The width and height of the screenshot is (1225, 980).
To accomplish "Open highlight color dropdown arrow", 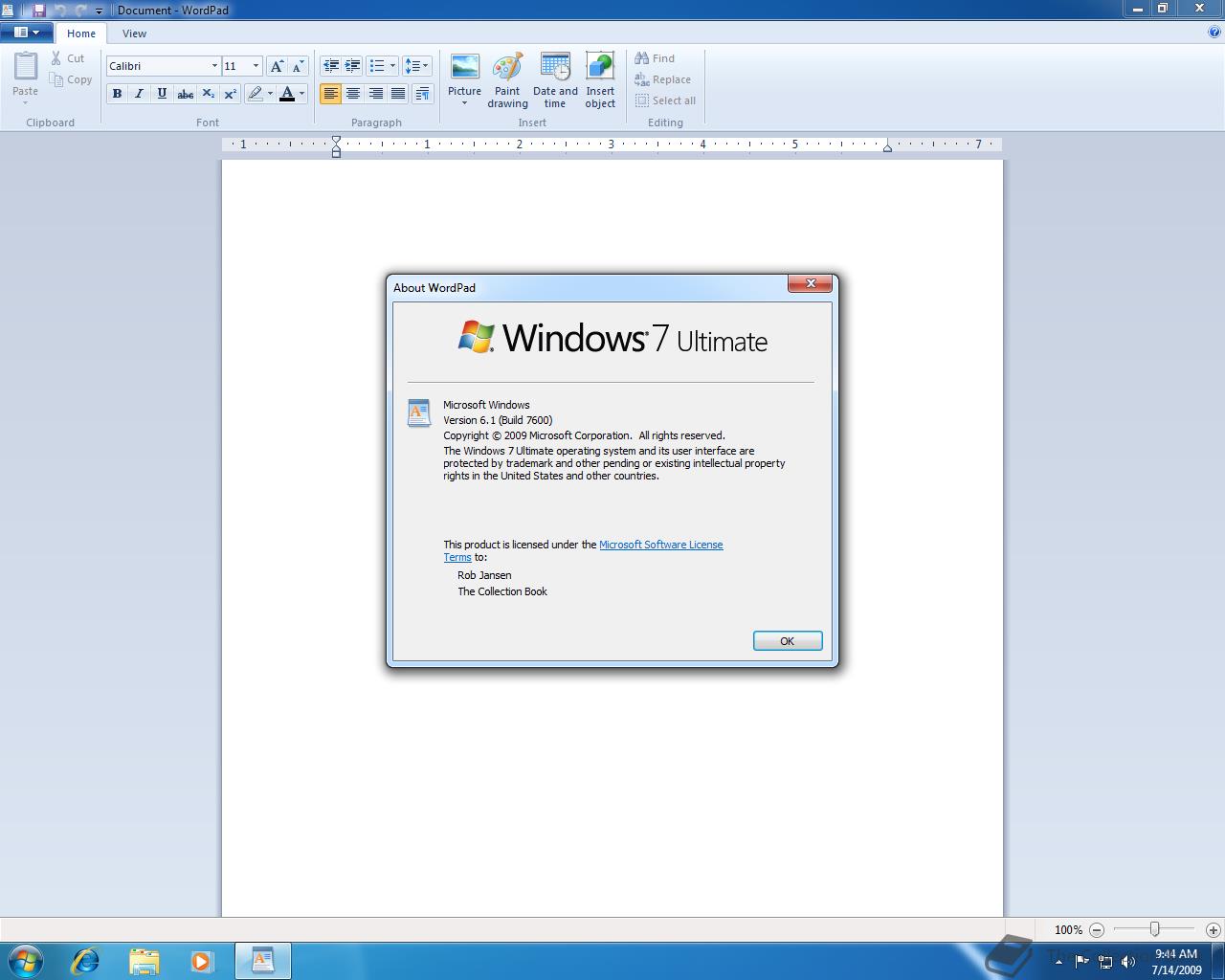I will pyautogui.click(x=270, y=93).
